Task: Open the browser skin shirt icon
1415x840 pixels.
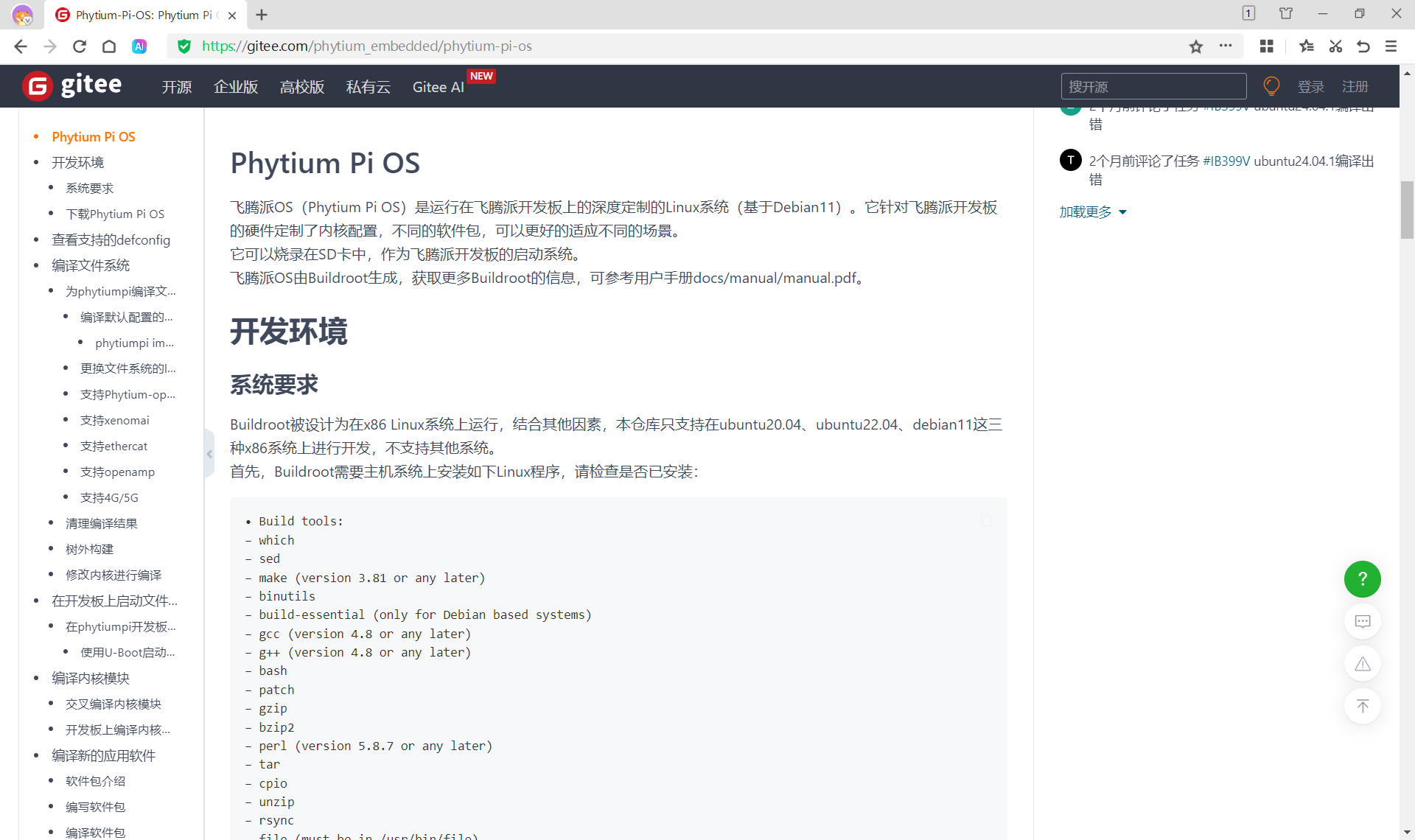Action: 1286,13
